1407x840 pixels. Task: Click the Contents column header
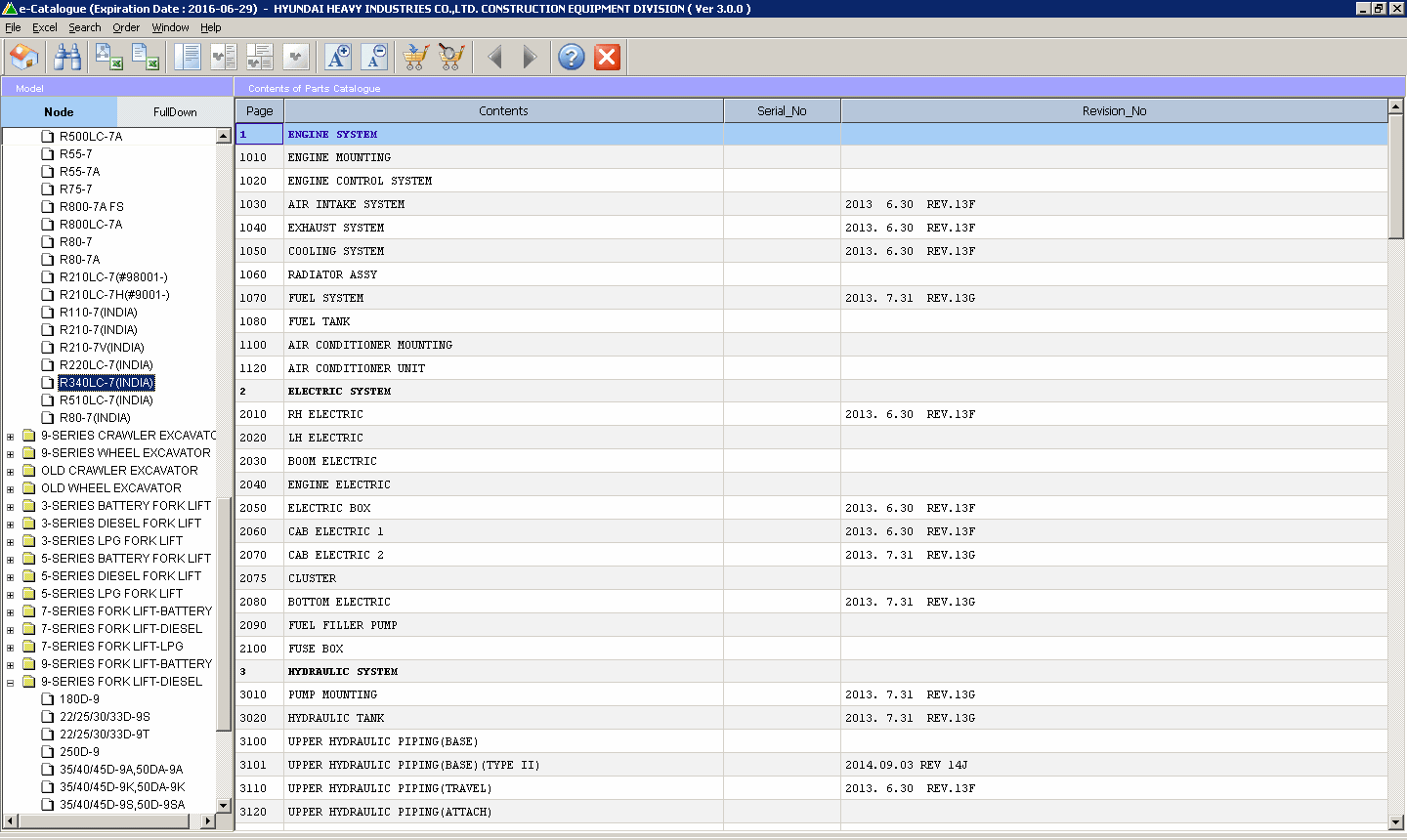(503, 110)
